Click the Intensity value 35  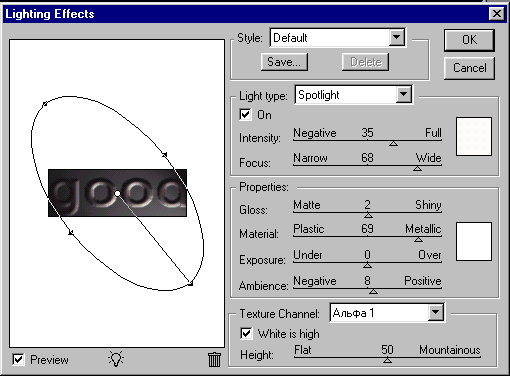point(367,133)
